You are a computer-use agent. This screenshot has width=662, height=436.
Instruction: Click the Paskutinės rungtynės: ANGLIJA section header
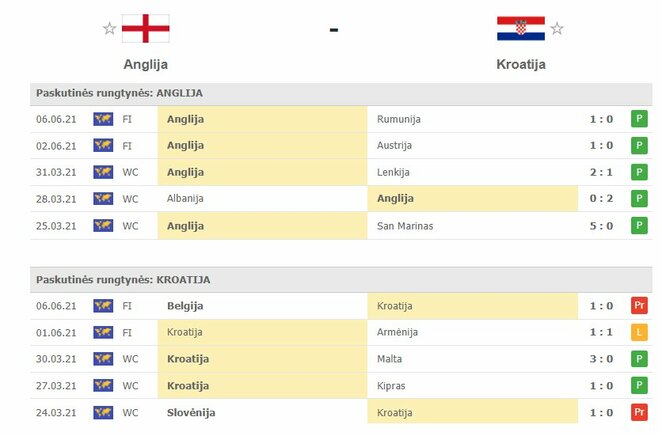tap(341, 94)
